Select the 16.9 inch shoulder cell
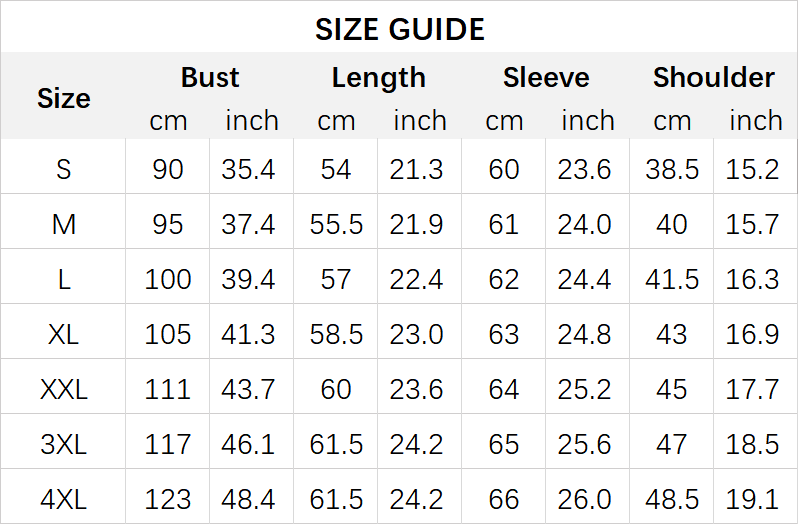The width and height of the screenshot is (798, 524). click(753, 334)
